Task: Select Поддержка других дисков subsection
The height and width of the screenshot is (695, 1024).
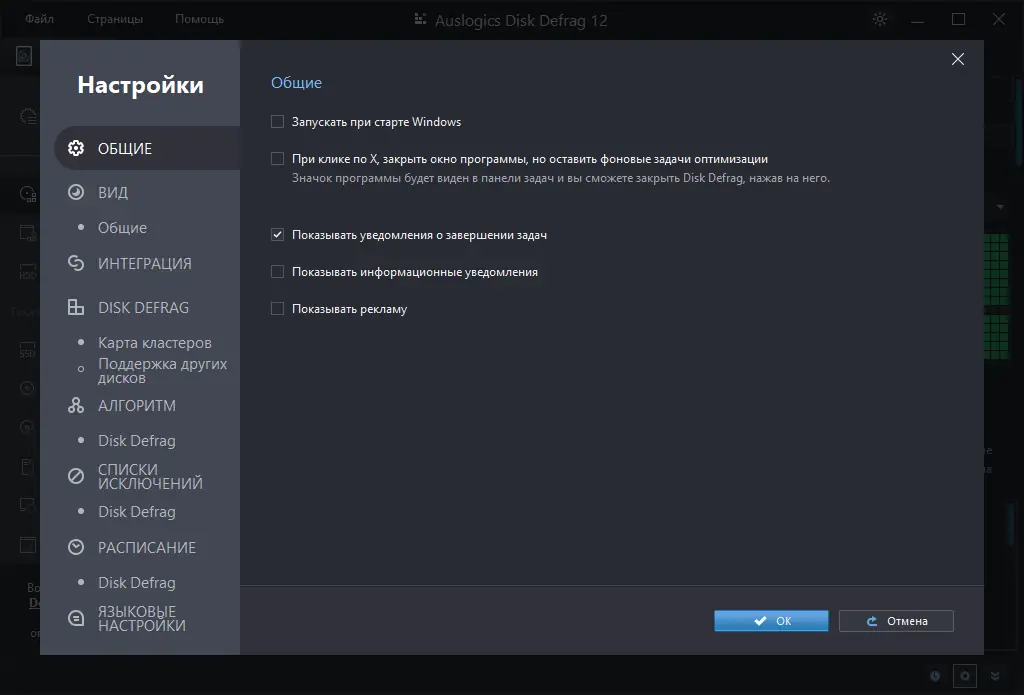Action: pyautogui.click(x=163, y=370)
